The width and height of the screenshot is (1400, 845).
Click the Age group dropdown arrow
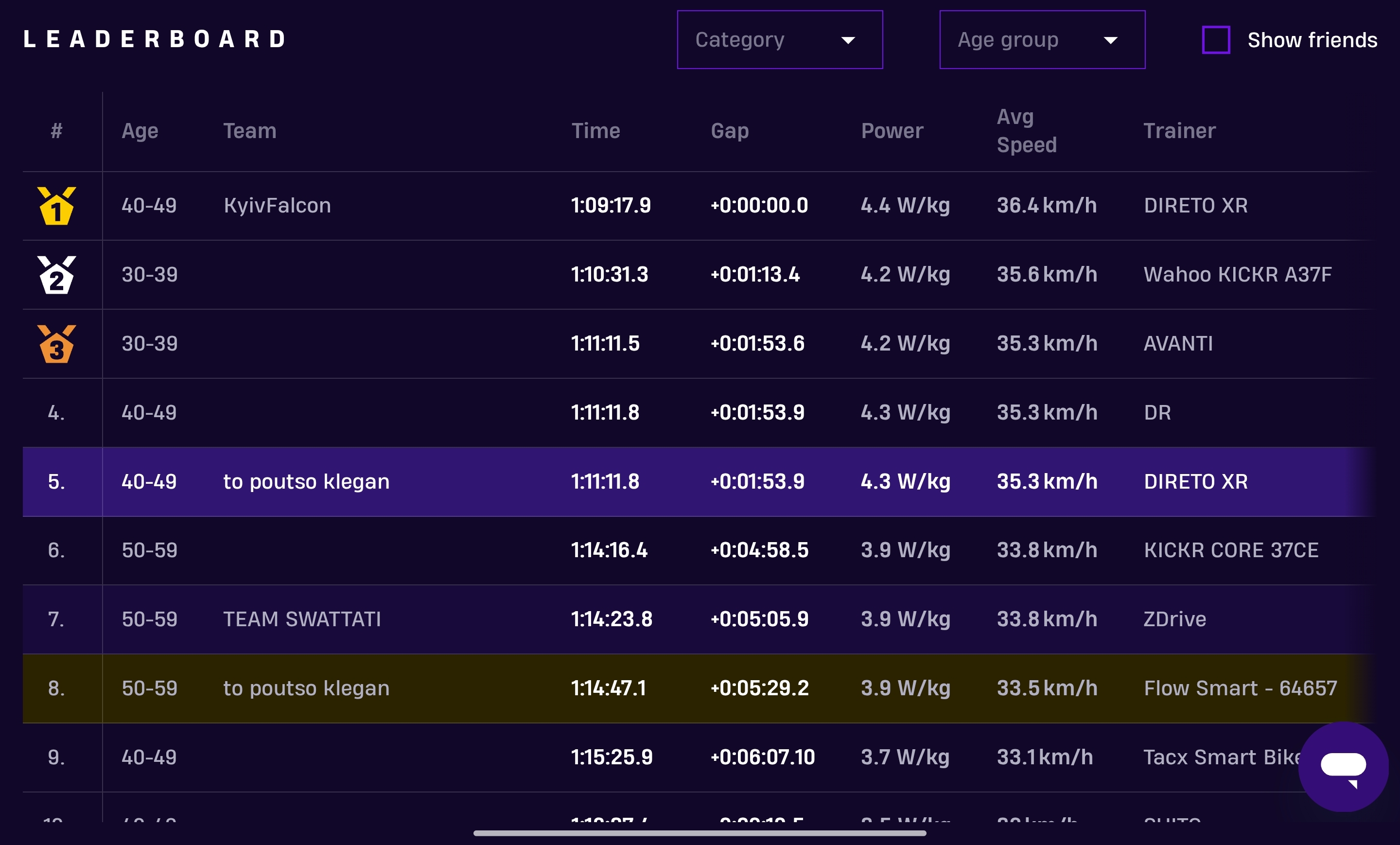(x=1110, y=40)
